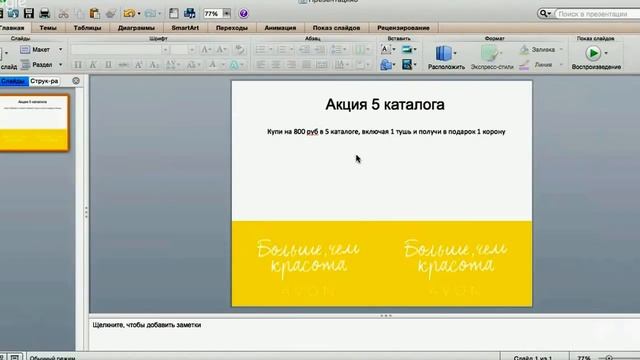
Task: Open the Расположить arrange dropdown arrow
Action: [x=455, y=53]
